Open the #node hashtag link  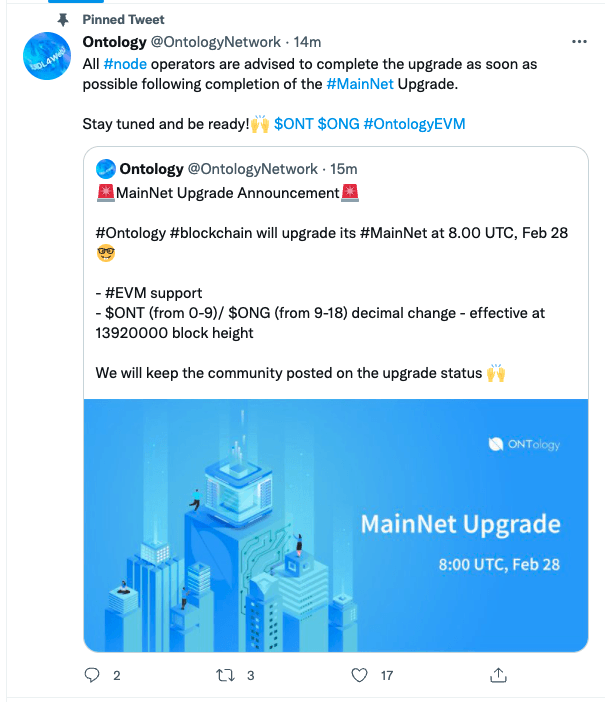[x=125, y=64]
